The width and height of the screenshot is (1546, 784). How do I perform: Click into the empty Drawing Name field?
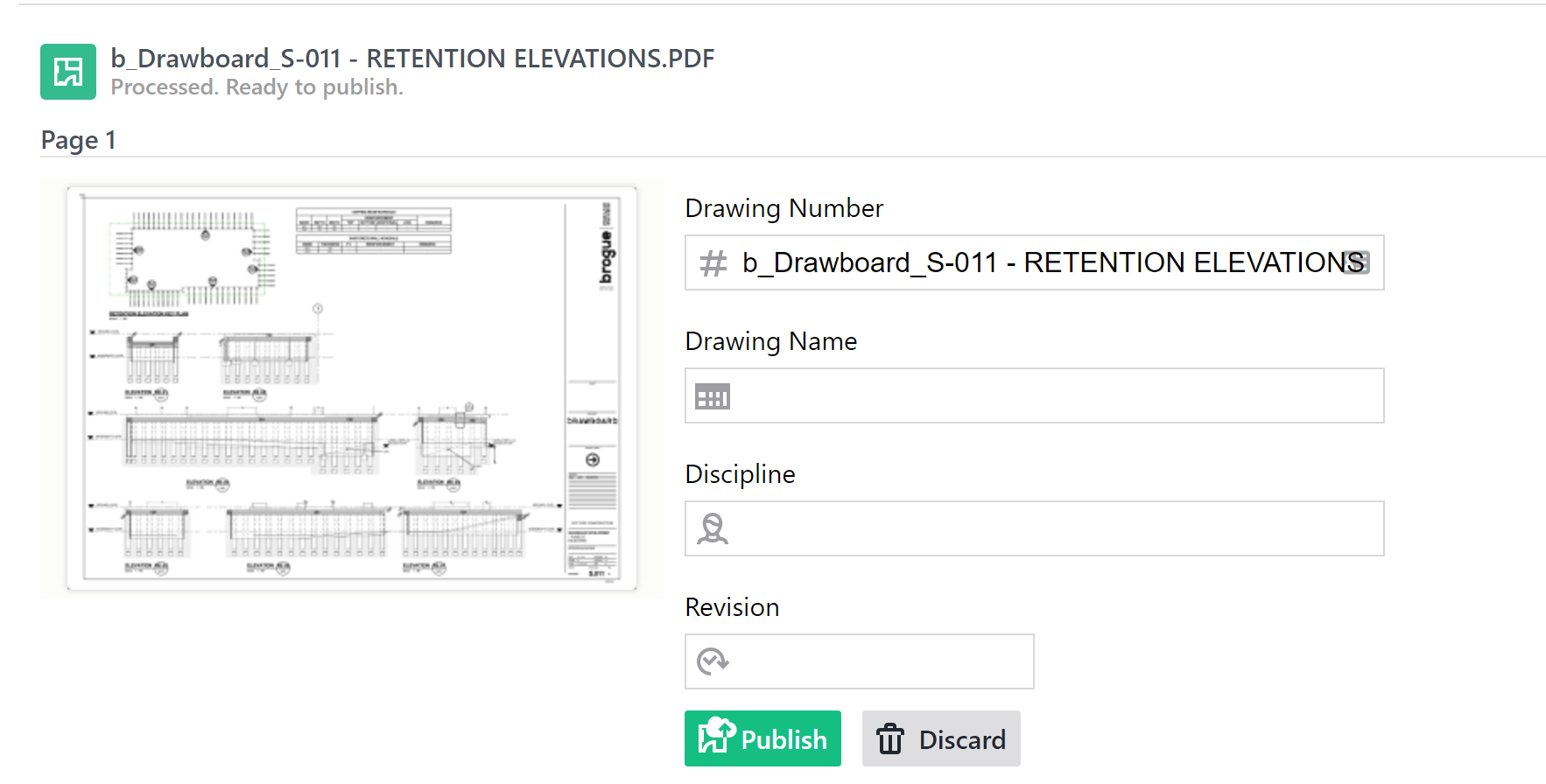[x=1051, y=396]
